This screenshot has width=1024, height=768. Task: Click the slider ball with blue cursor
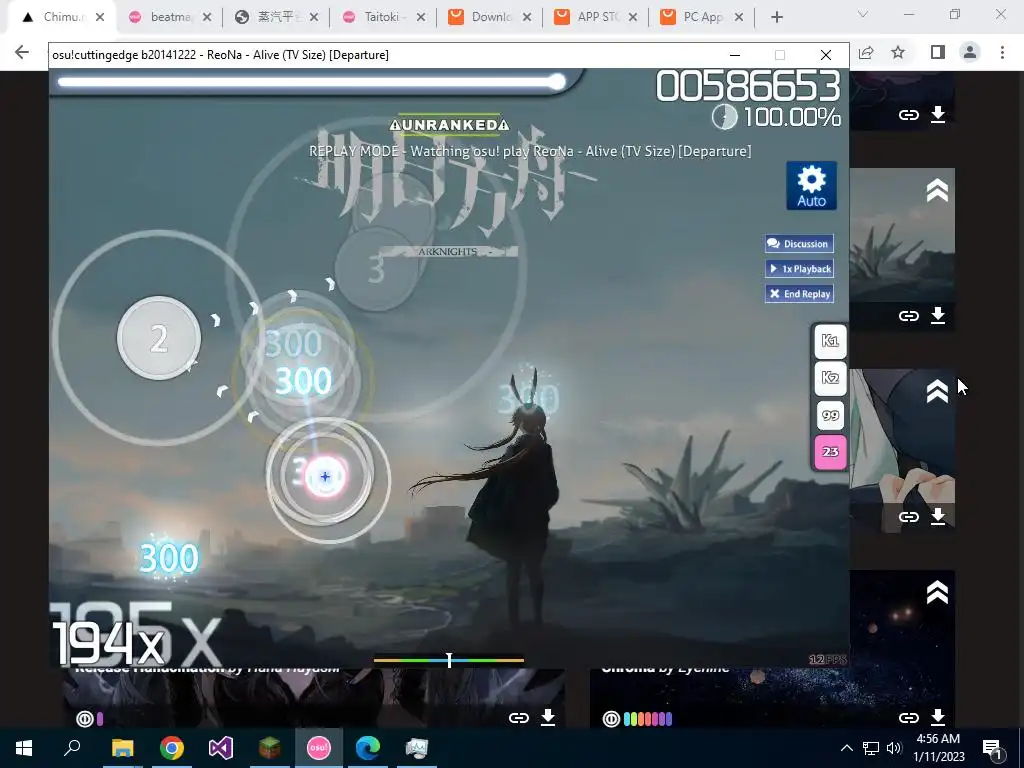325,477
